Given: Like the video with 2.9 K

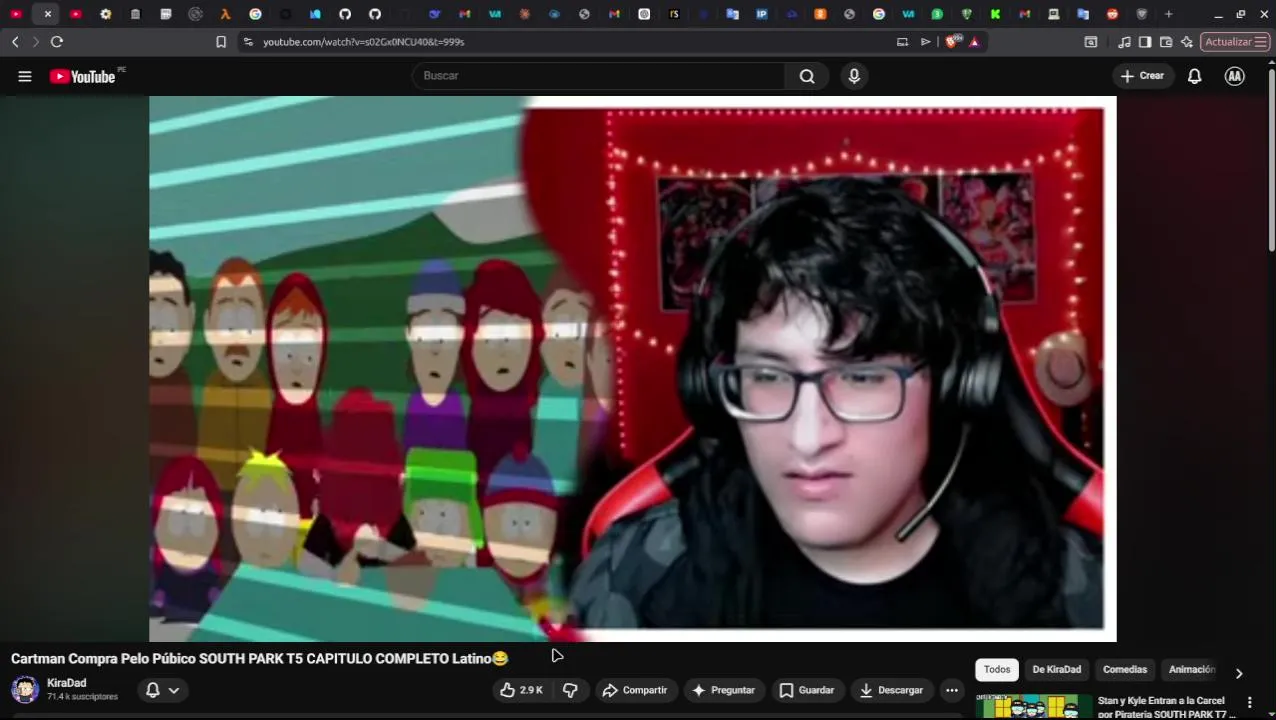Looking at the screenshot, I should tap(522, 690).
